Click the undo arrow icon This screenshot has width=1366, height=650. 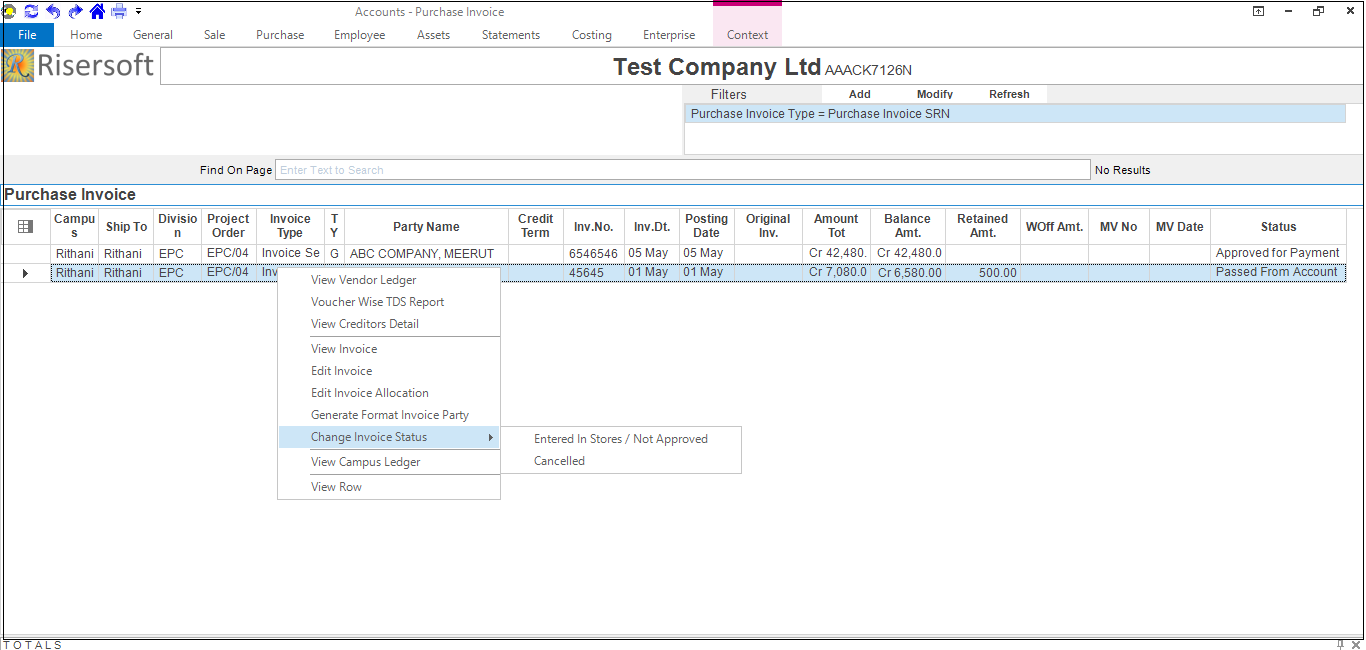(x=53, y=11)
